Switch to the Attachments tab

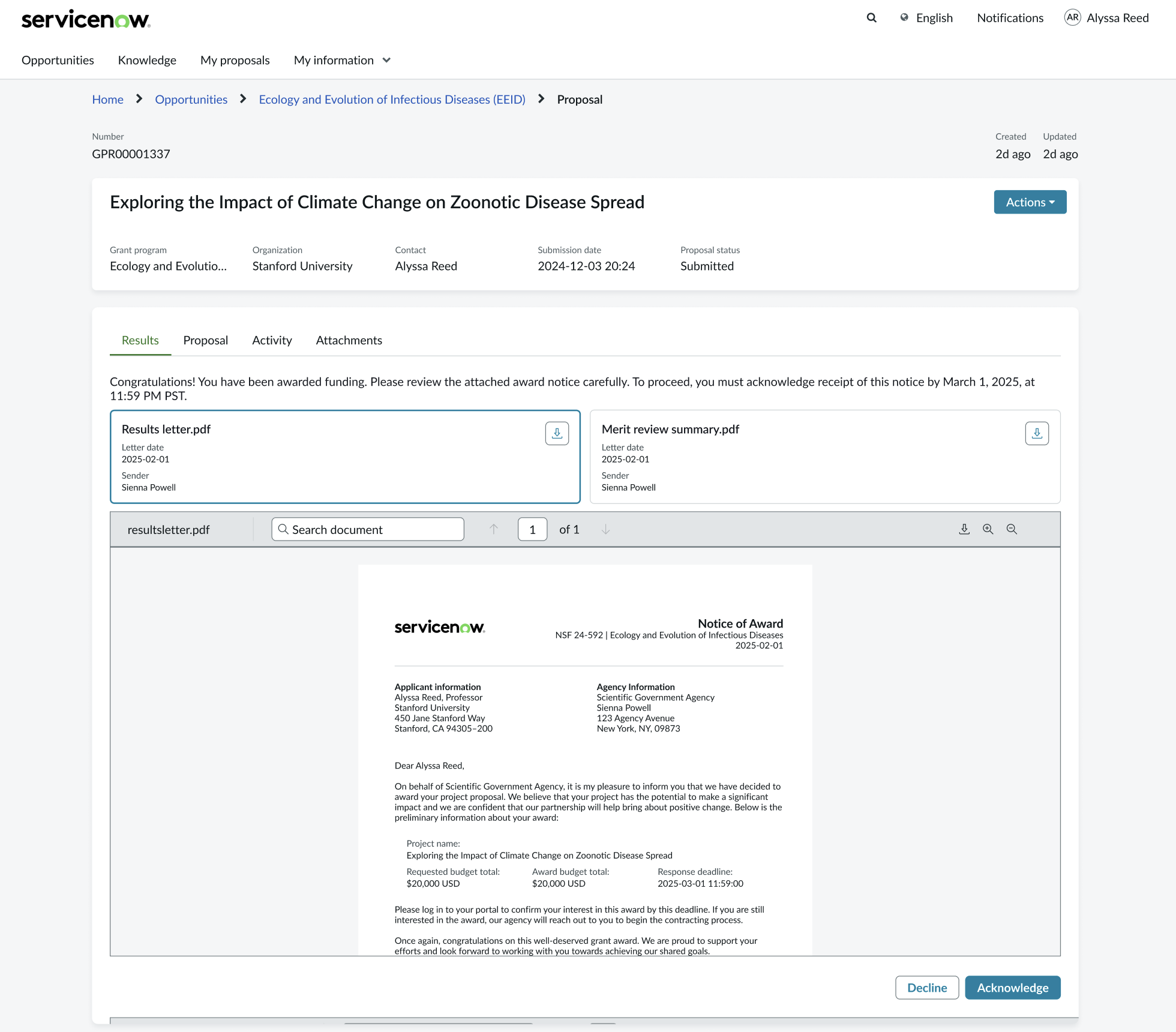coord(349,340)
